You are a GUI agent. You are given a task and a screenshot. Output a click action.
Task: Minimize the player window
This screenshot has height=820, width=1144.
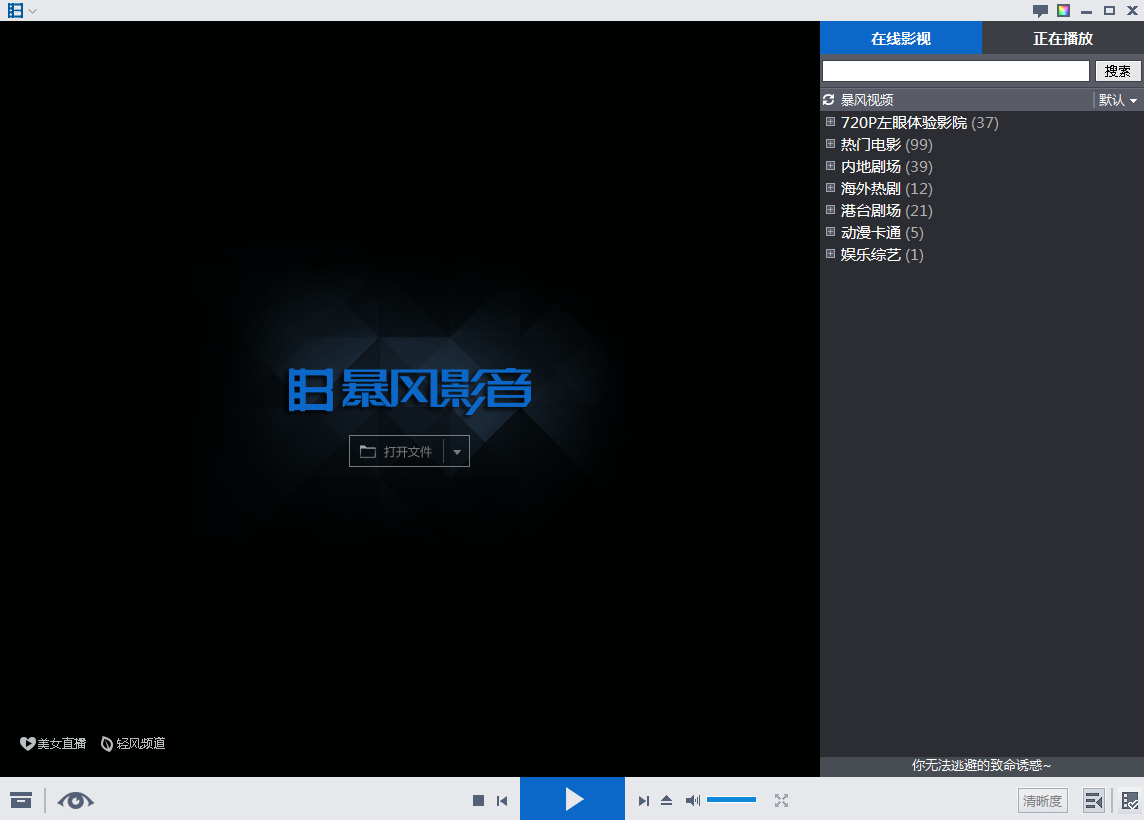[x=1086, y=11]
